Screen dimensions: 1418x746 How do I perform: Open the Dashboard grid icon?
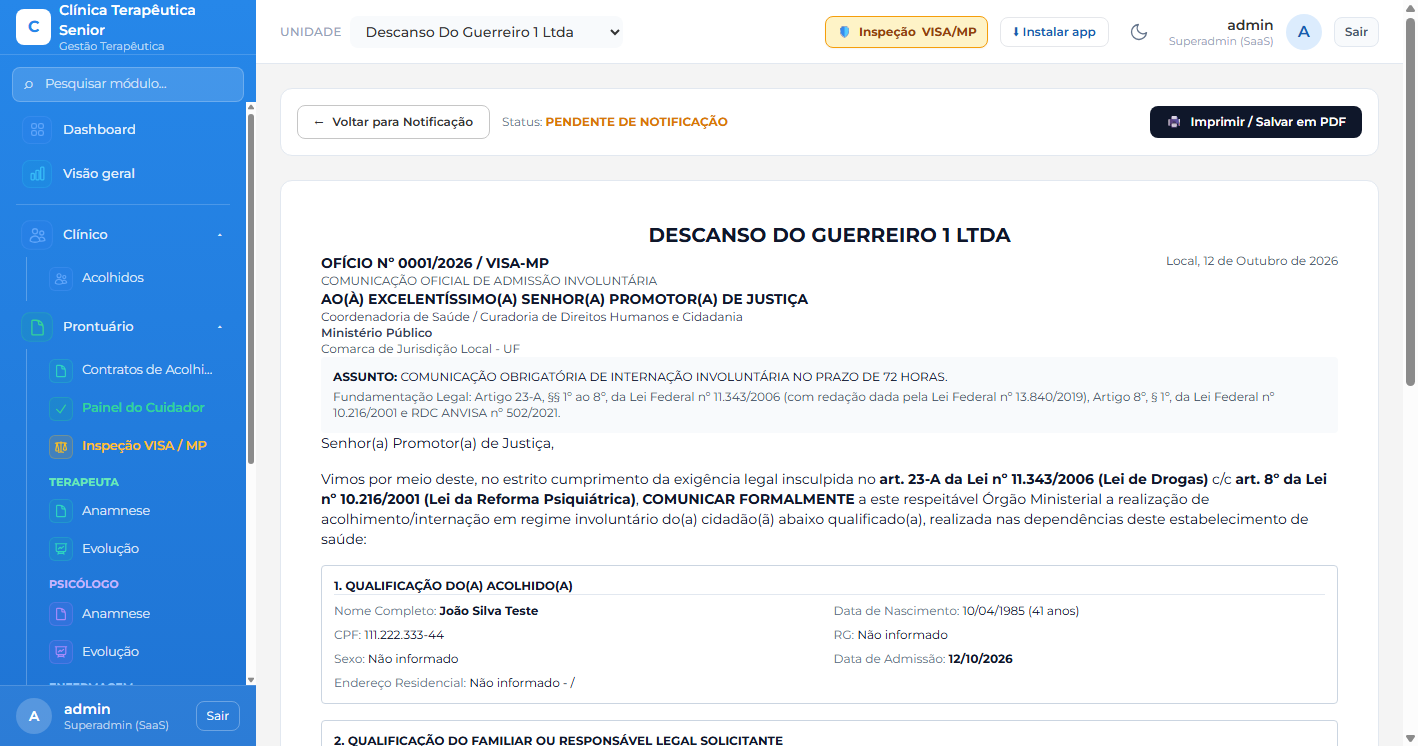(x=37, y=129)
